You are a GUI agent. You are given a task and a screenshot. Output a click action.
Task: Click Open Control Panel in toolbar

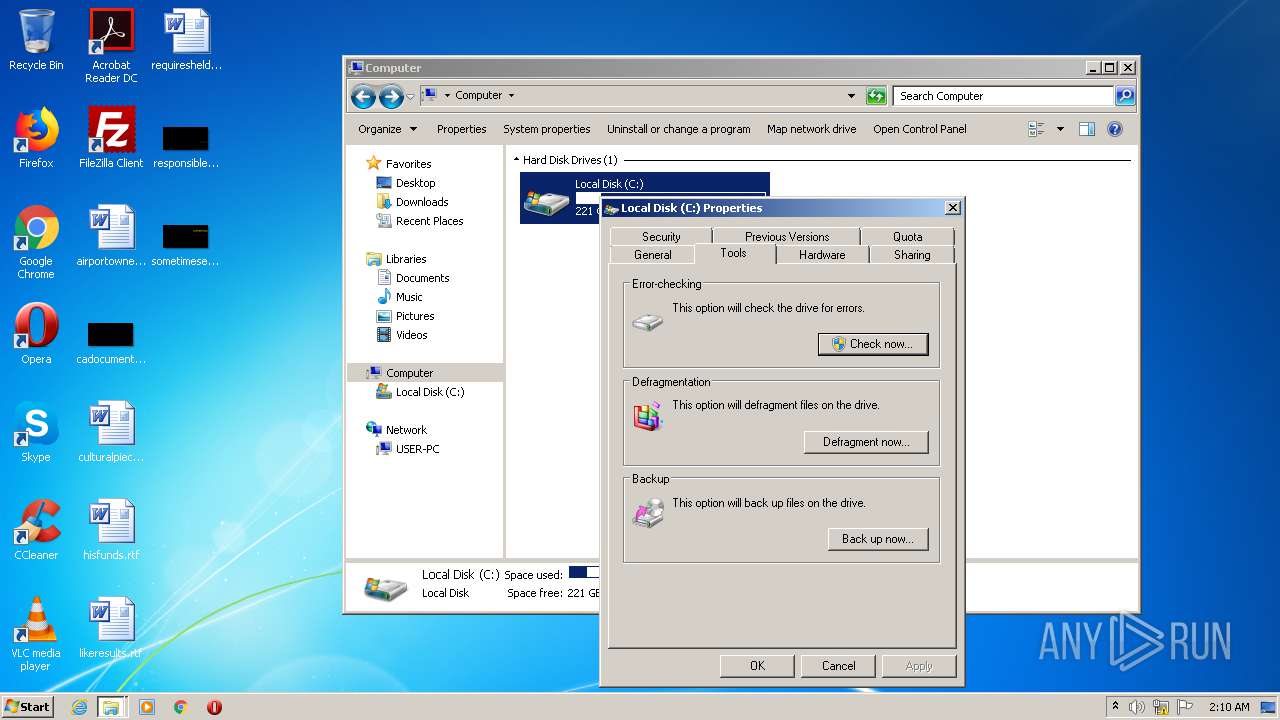920,129
